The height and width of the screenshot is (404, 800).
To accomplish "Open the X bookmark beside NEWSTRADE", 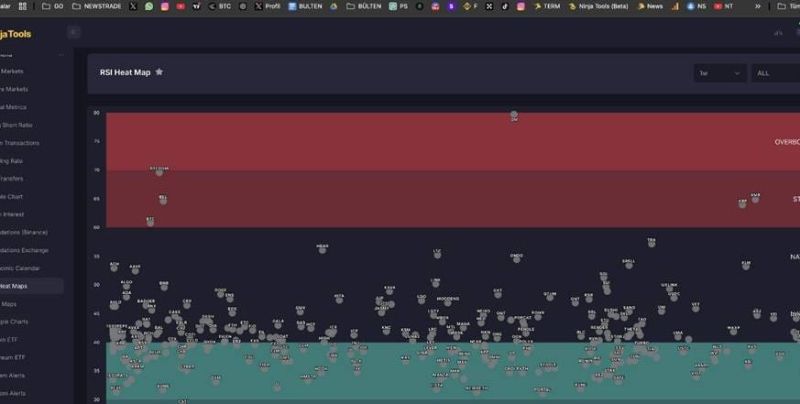I will [x=133, y=6].
